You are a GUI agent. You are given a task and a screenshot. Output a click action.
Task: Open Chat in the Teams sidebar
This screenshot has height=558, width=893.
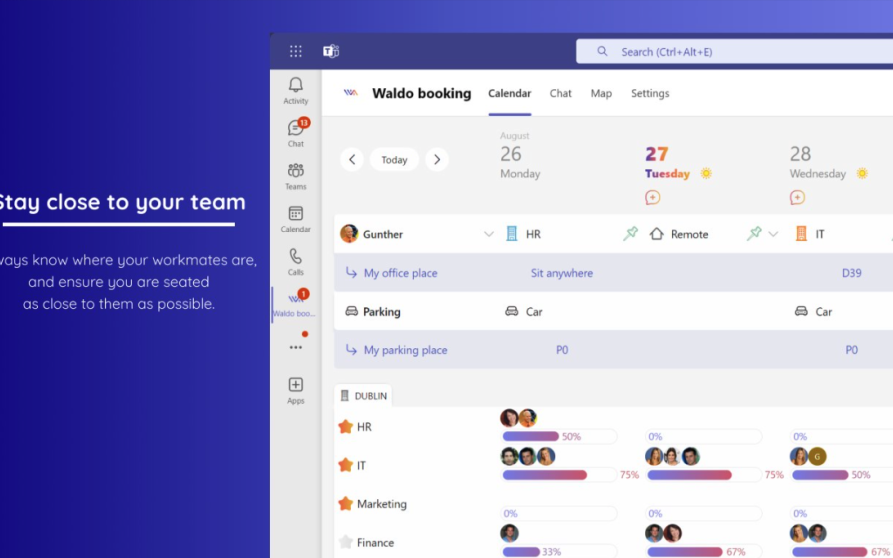(x=296, y=133)
